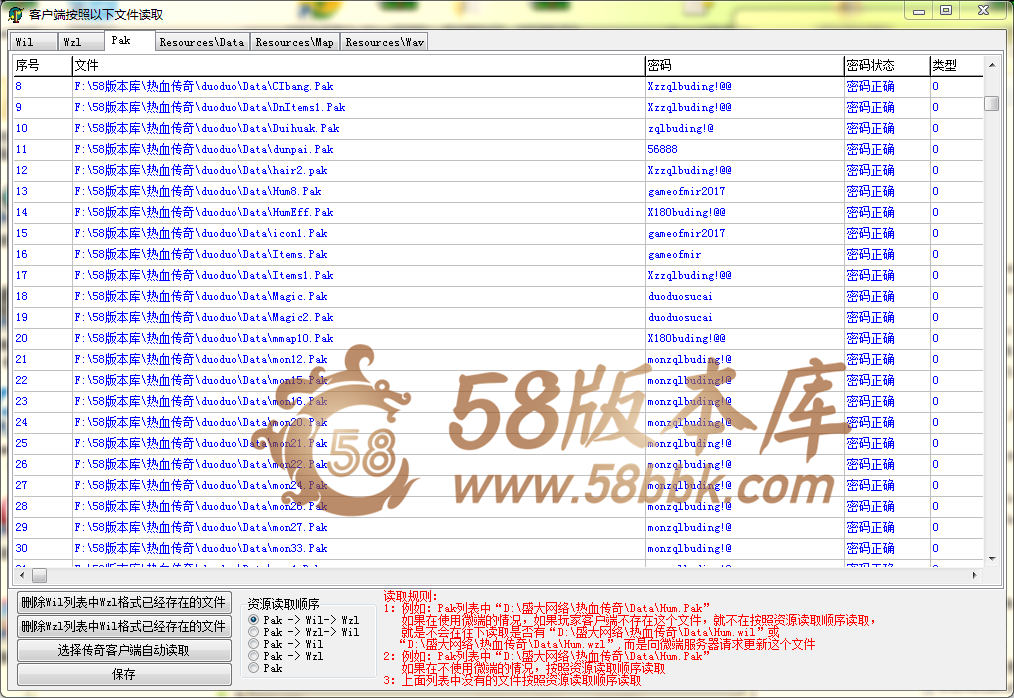Select the Magic.Pak file row
This screenshot has height=698, width=1014.
[498, 296]
